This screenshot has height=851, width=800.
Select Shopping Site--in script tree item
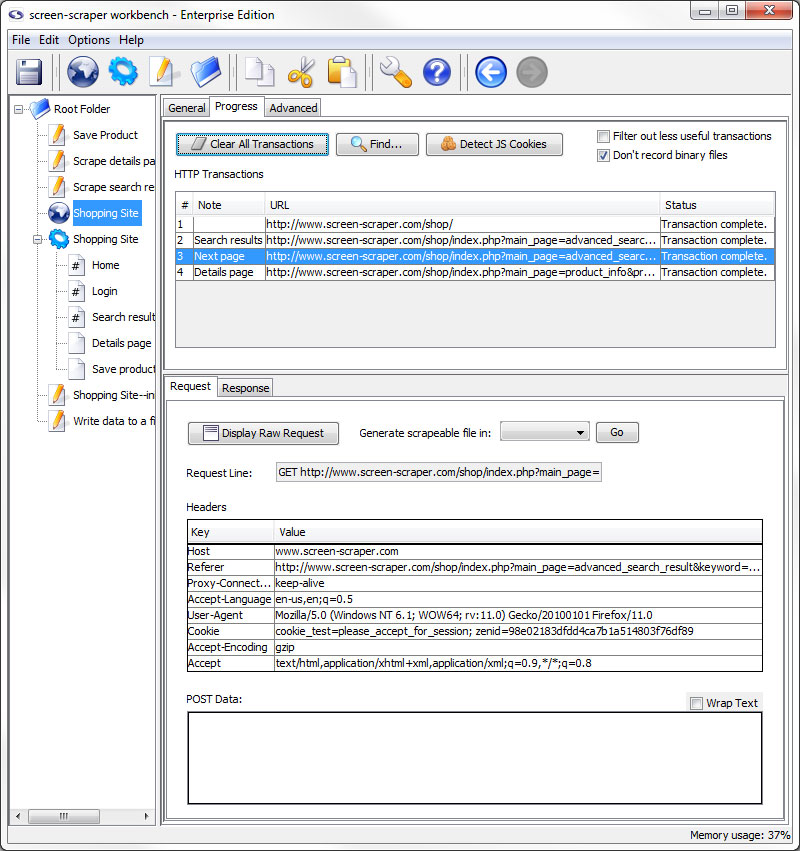pos(113,395)
